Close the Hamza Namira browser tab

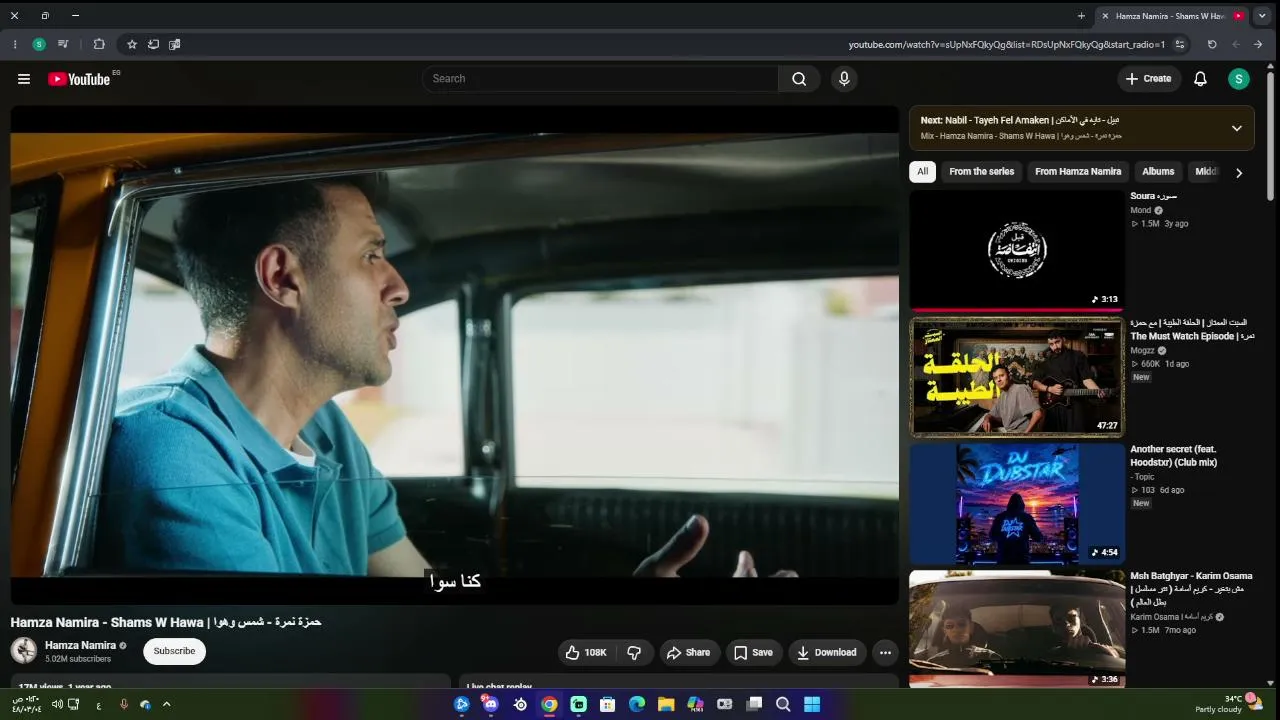coord(1105,16)
